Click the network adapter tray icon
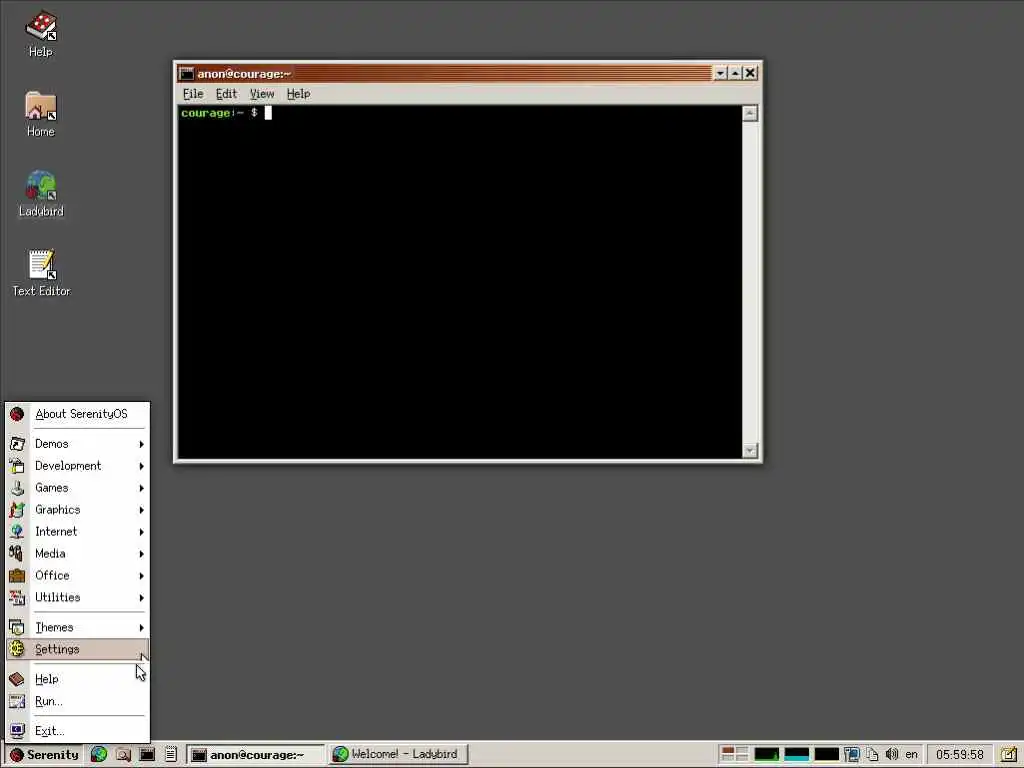The width and height of the screenshot is (1024, 768). click(x=852, y=754)
